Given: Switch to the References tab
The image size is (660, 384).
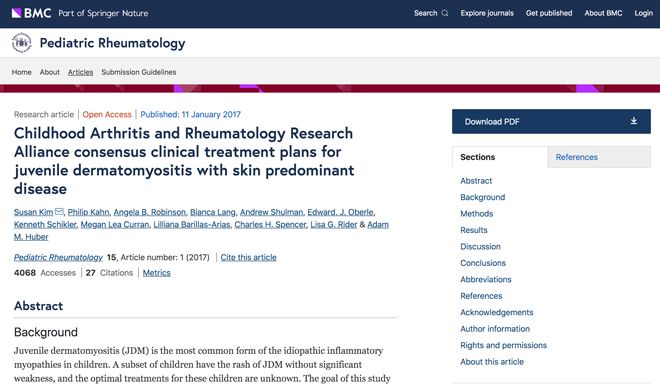Looking at the screenshot, I should 599,157.
